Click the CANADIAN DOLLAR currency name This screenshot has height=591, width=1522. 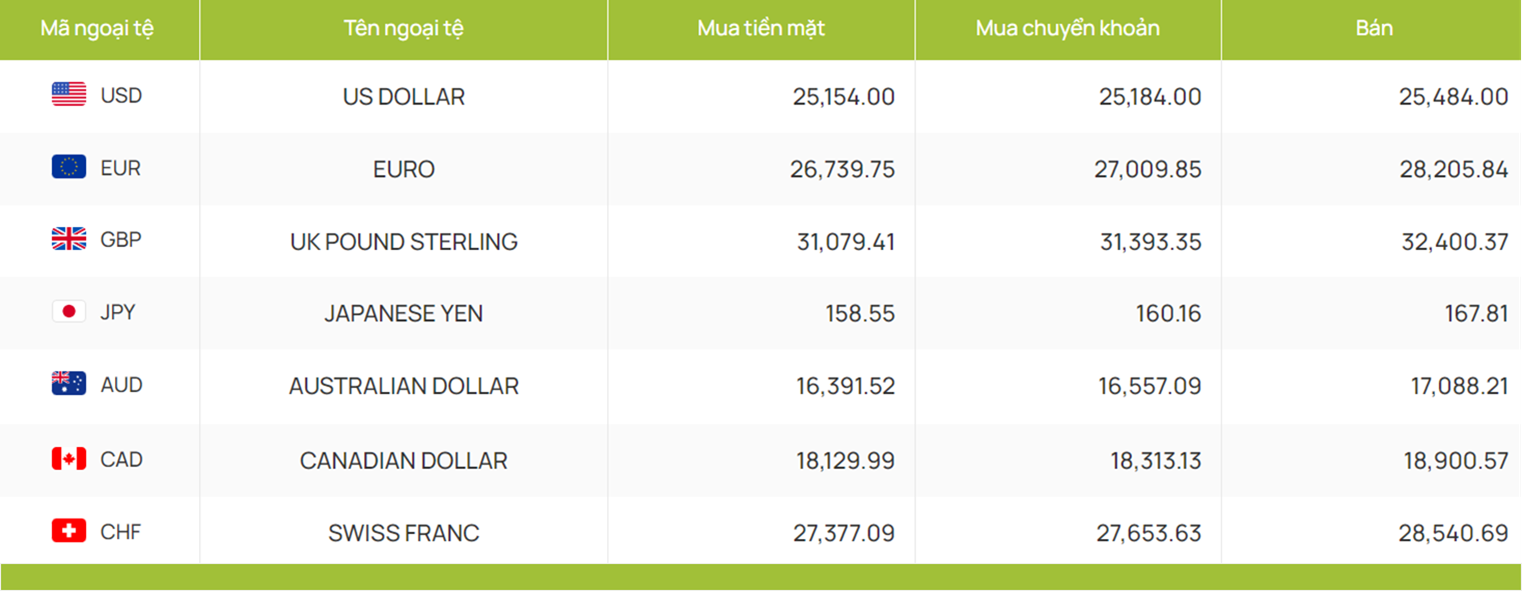tap(404, 461)
